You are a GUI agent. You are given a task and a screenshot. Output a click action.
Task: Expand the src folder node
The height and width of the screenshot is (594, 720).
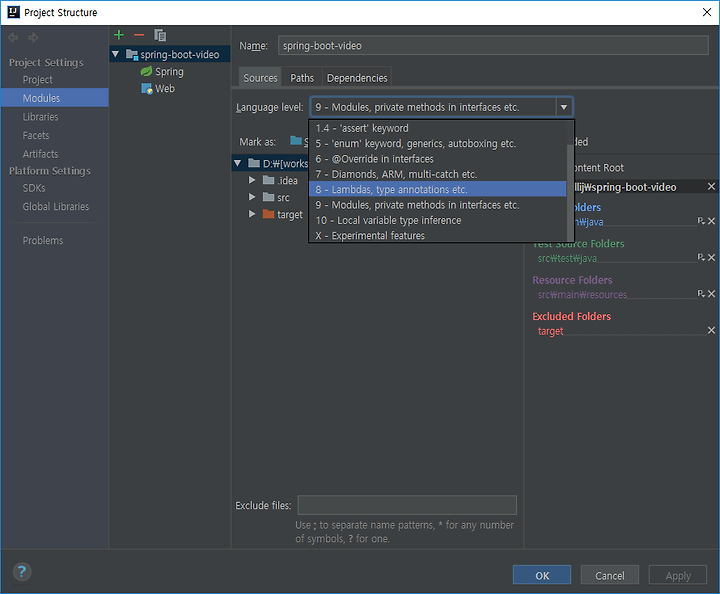coord(252,197)
